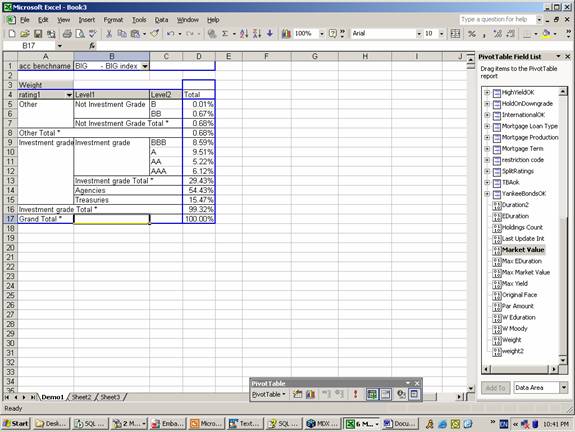Toggle the Show/Hide Field List button
The height and width of the screenshot is (432, 575).
click(414, 394)
